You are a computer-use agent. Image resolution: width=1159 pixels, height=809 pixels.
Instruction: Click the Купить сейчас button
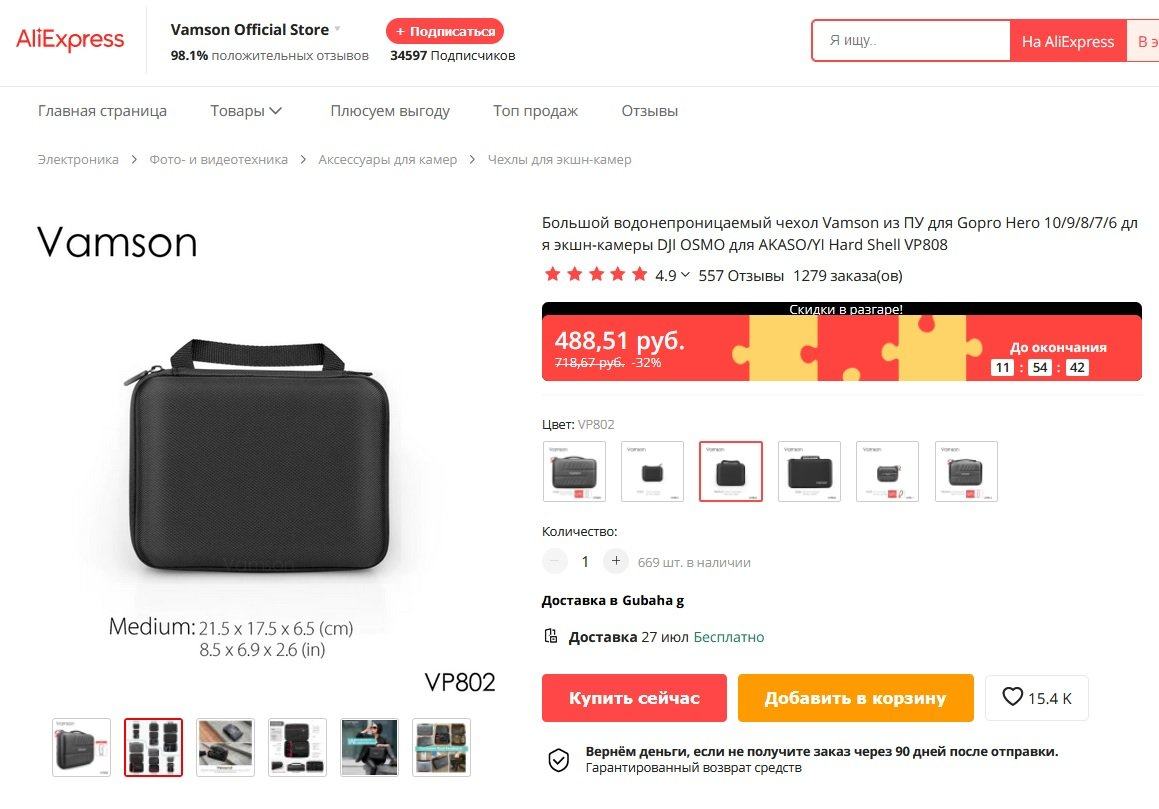[634, 697]
